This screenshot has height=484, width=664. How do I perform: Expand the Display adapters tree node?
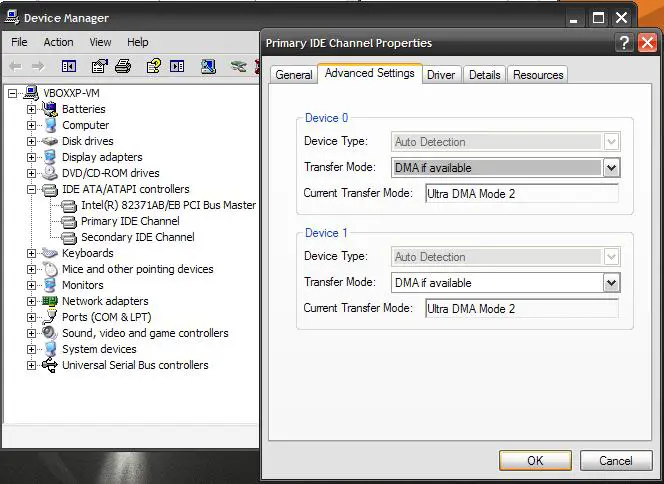(31, 158)
